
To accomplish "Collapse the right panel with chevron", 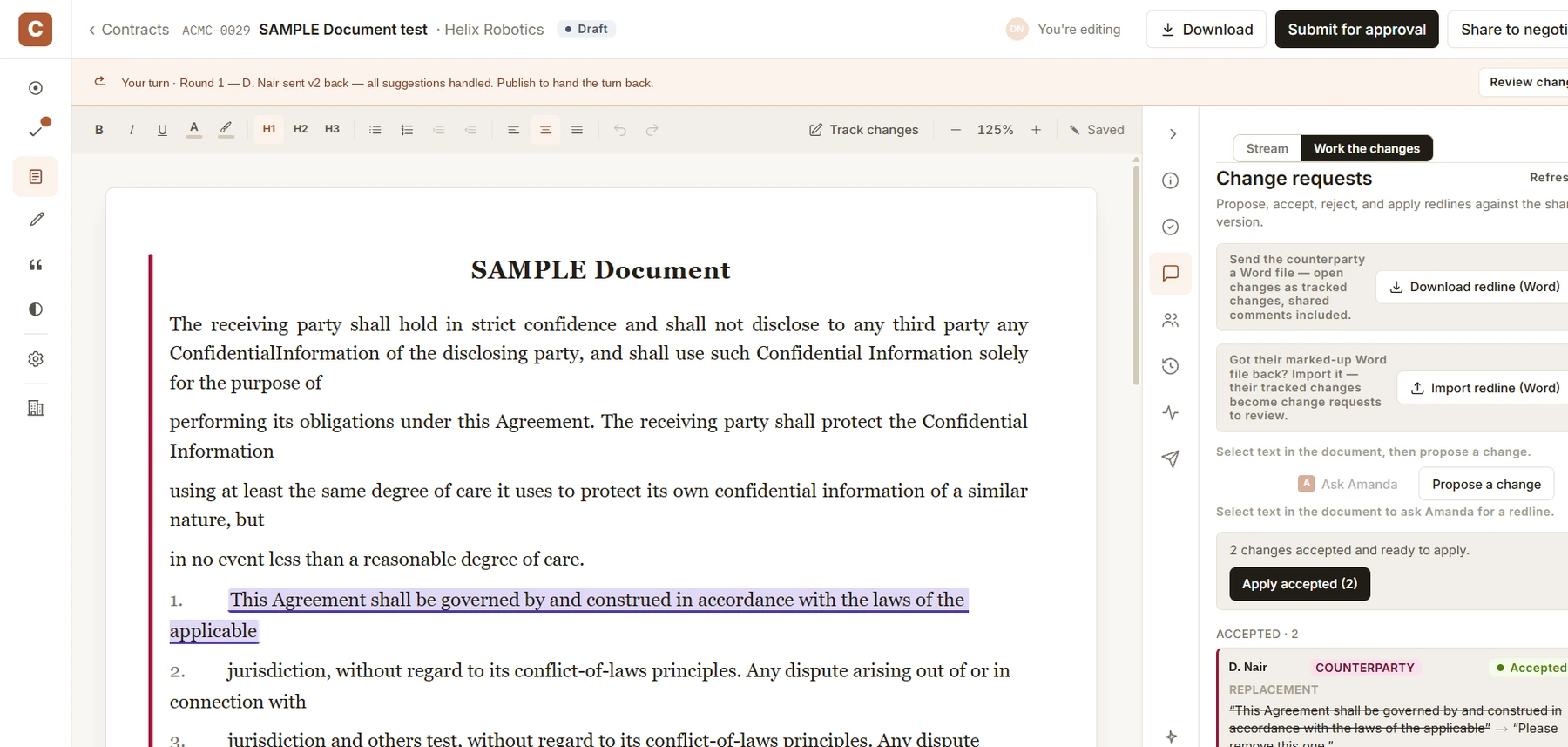I will 1173,134.
